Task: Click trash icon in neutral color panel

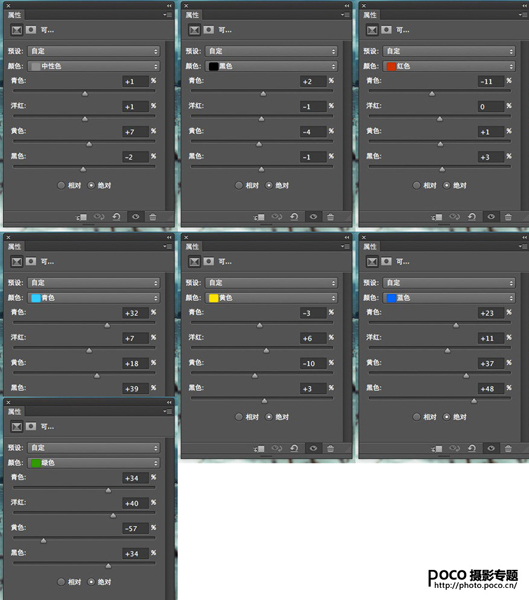Action: 153,217
